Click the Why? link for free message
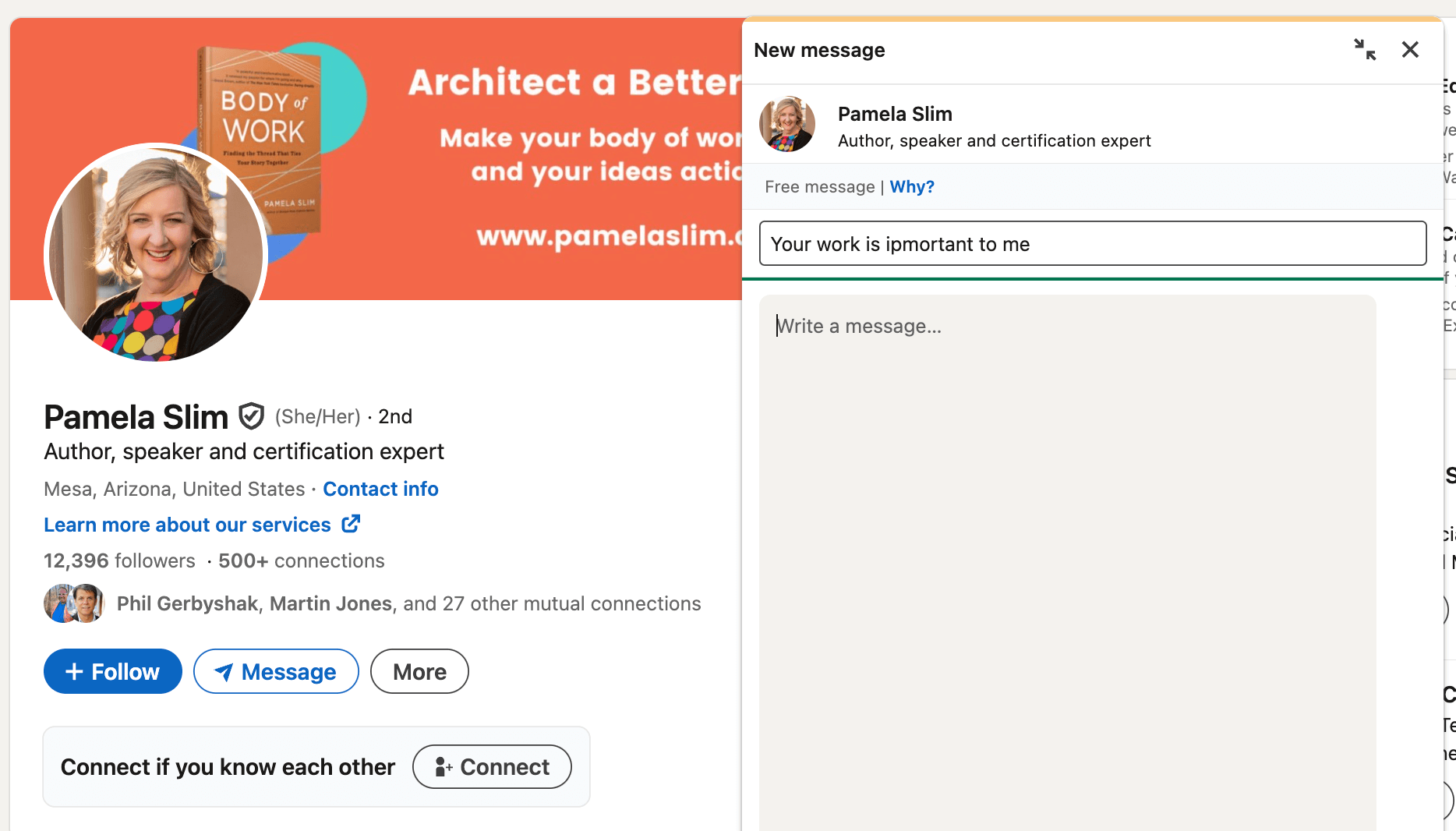The image size is (1456, 831). [912, 187]
